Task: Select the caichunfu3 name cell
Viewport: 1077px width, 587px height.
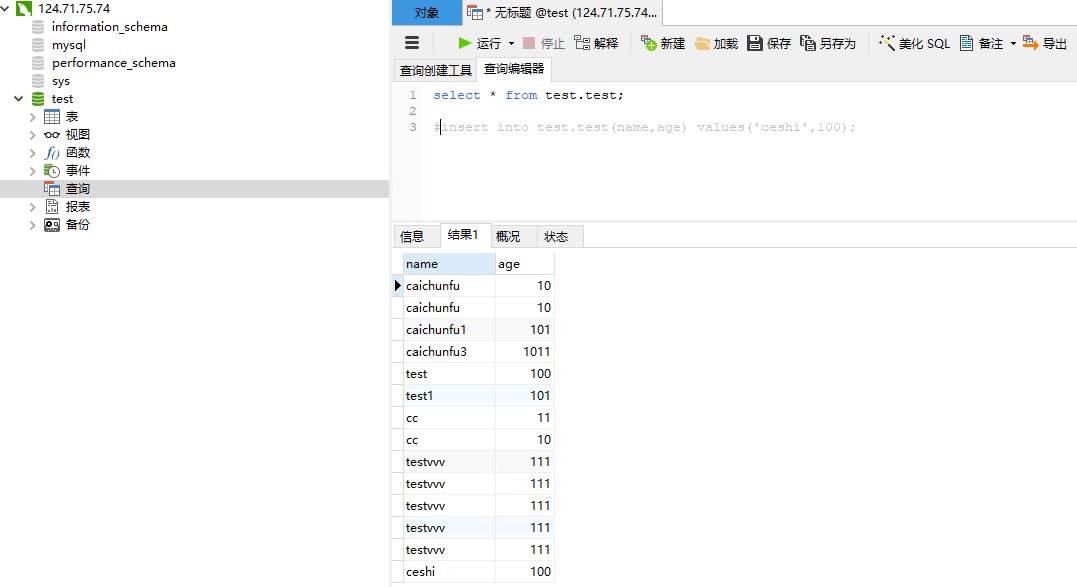Action: 449,352
